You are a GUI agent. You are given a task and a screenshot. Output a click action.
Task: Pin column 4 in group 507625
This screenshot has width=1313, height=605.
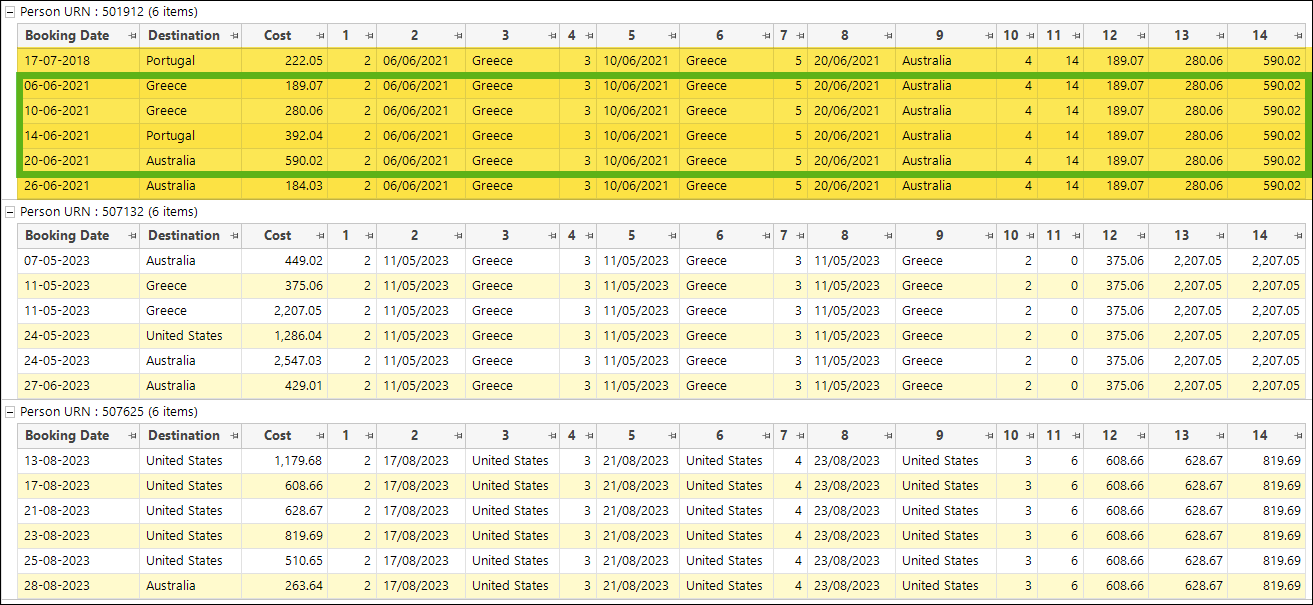coord(589,436)
